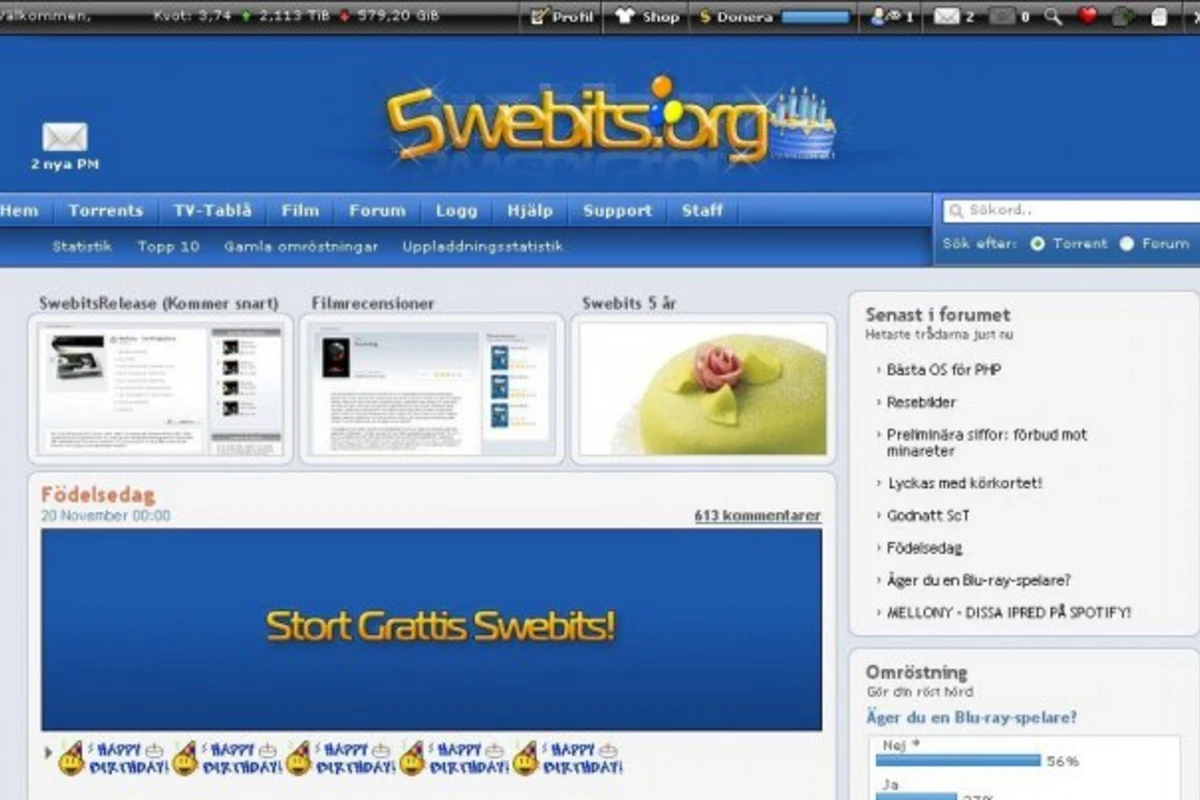Open poll link Äger du en Blu-ray-spelare?

click(971, 718)
